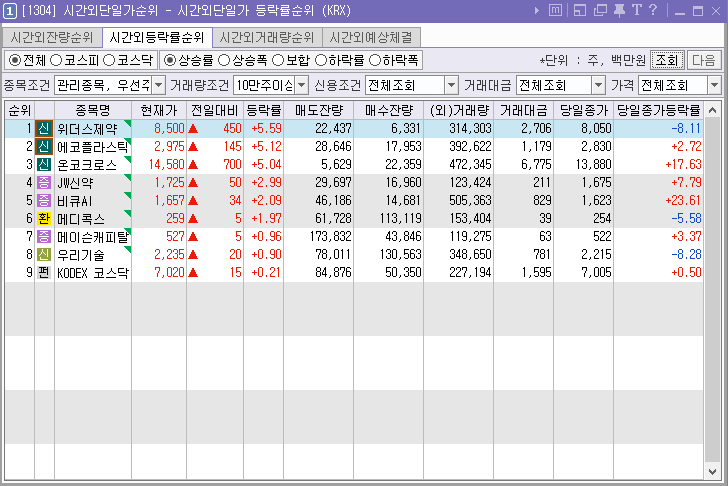Select the 전체 market radio button

[15, 60]
